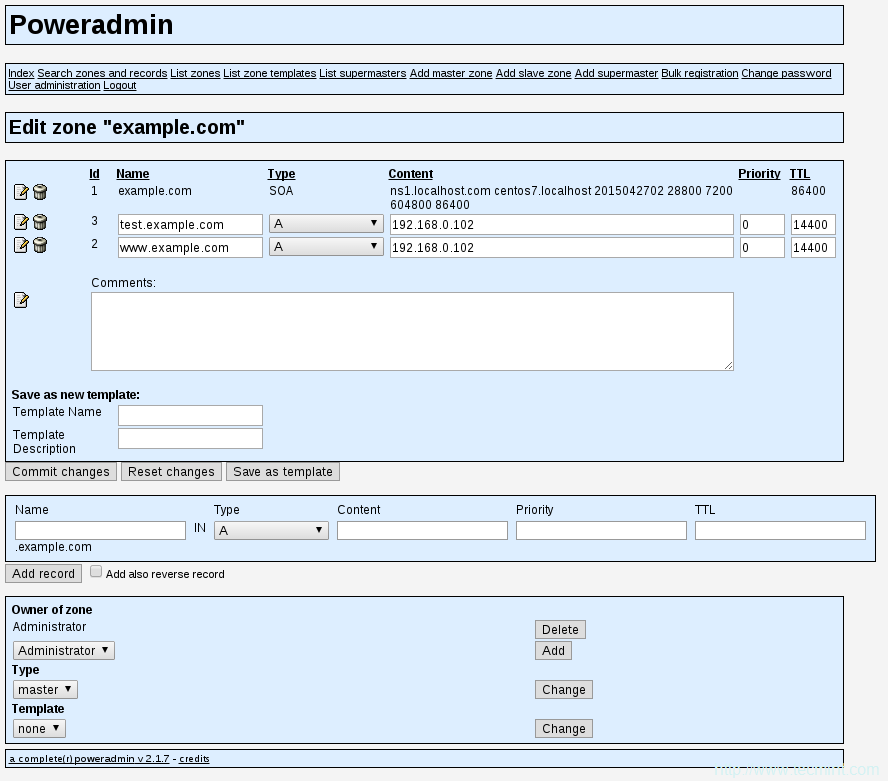The width and height of the screenshot is (888, 781).
Task: Edit the zone comments
Action: tap(22, 300)
